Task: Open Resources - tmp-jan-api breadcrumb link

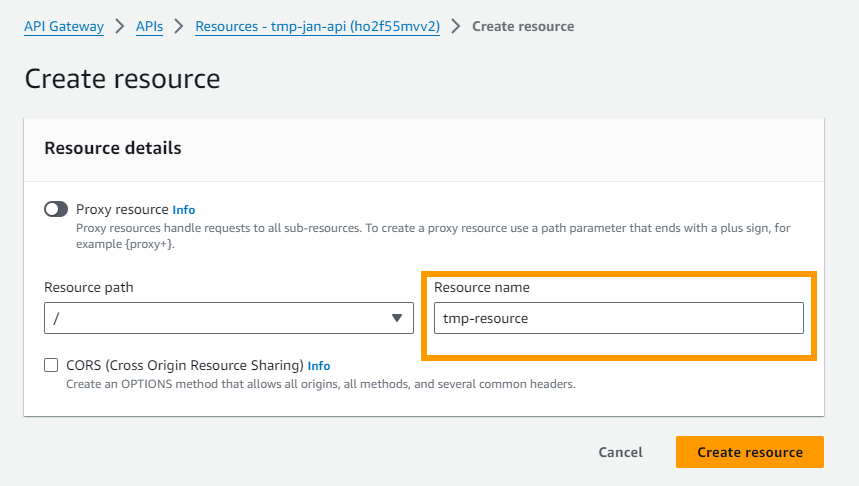Action: pyautogui.click(x=317, y=26)
